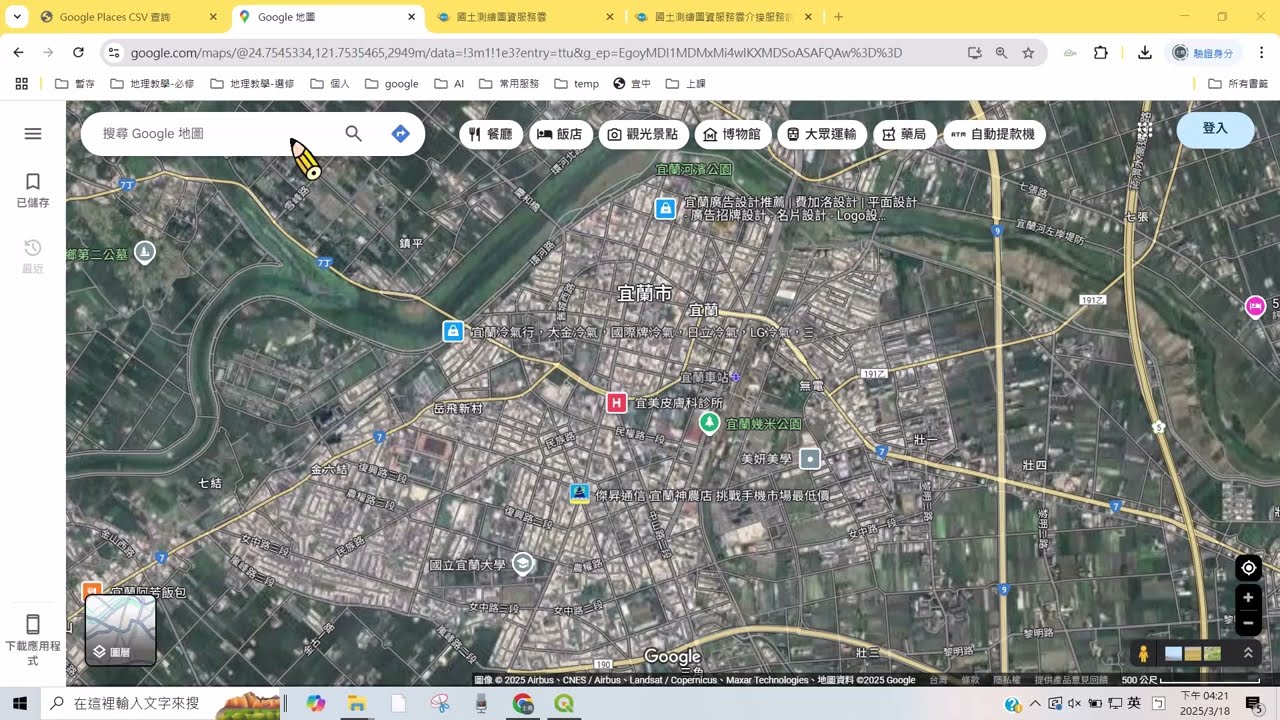This screenshot has height=720, width=1280.
Task: Open the 地理教學-選修 bookmark folder
Action: coord(252,84)
